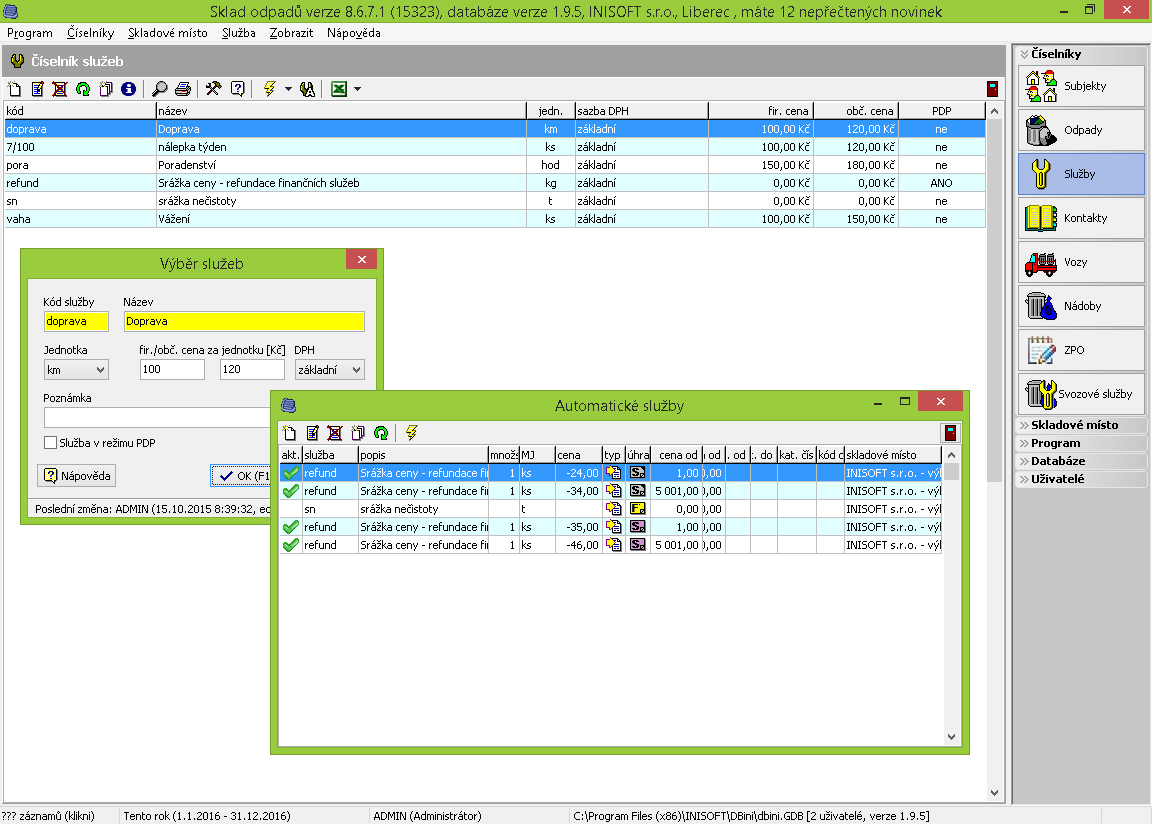Click the blue info icon in main toolbar
The height and width of the screenshot is (824, 1152).
129,89
